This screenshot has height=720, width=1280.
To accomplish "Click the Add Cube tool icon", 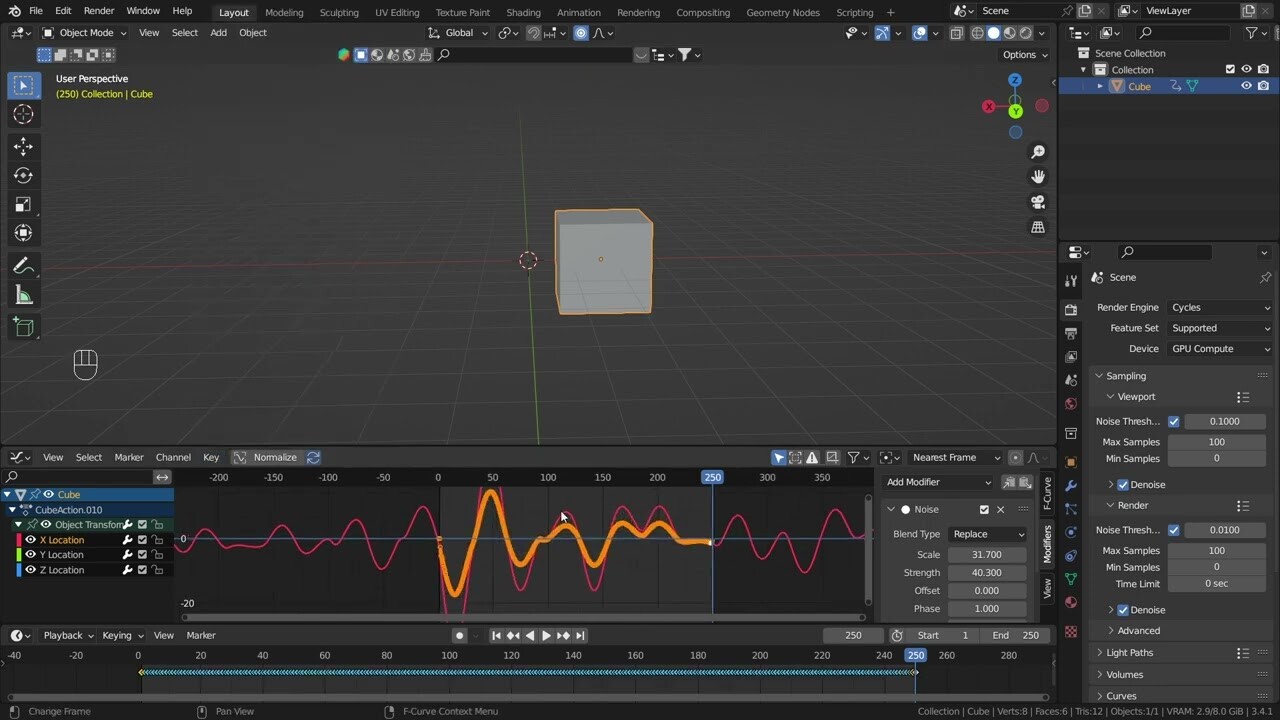I will (23, 327).
